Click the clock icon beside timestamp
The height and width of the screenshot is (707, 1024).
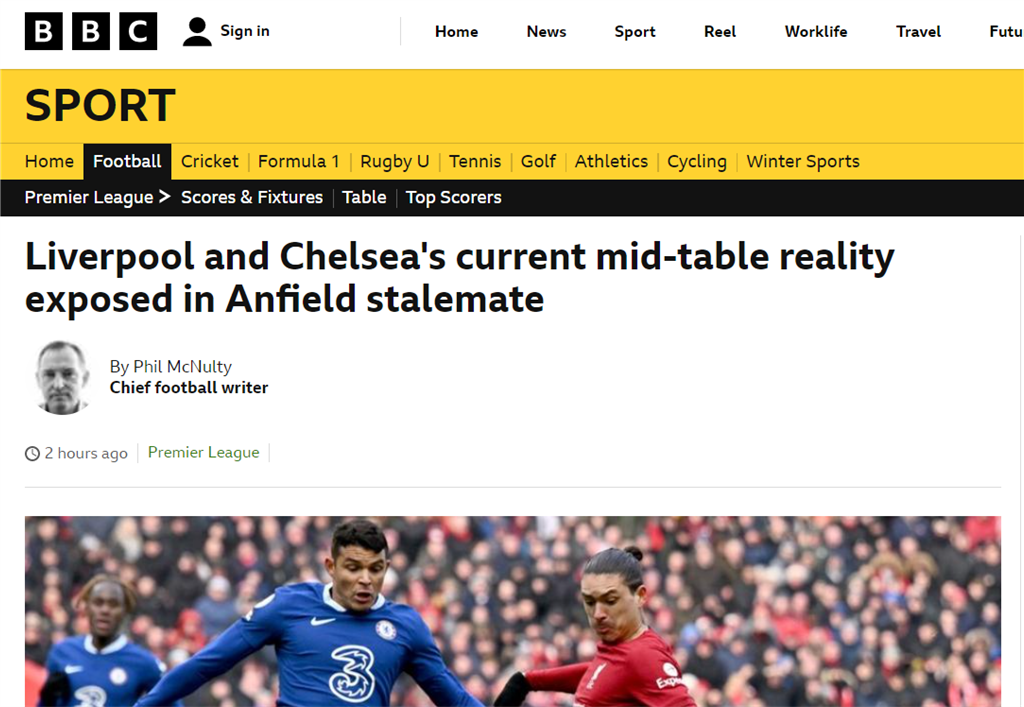tap(32, 453)
